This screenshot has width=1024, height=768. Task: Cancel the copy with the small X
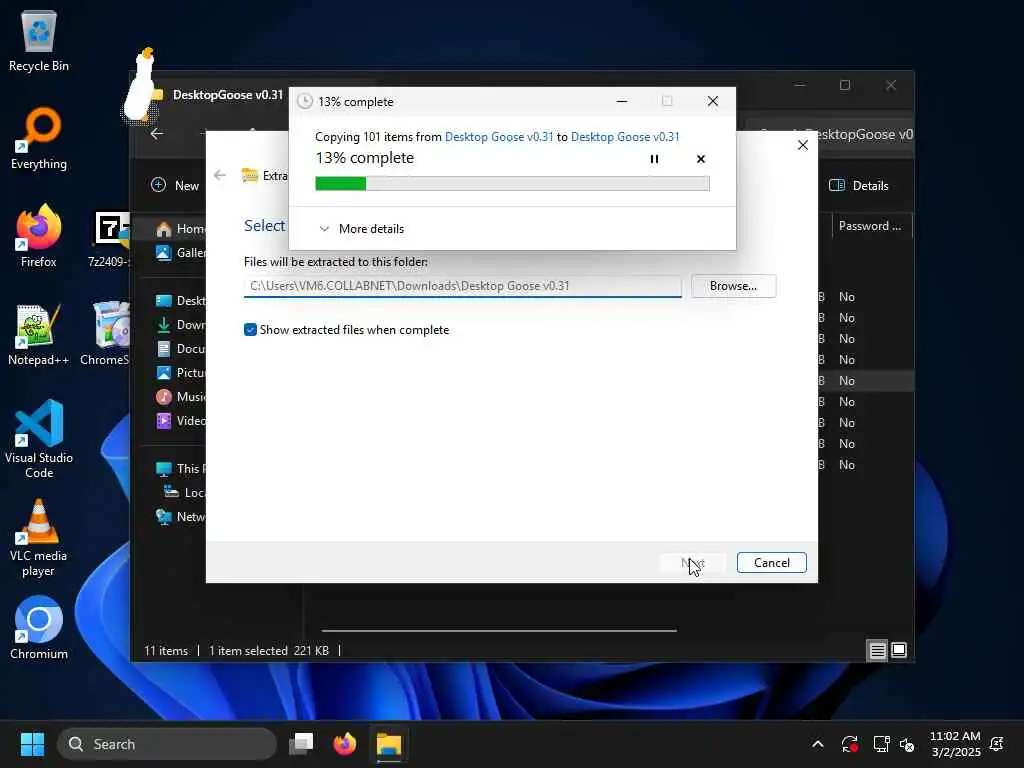pos(701,159)
